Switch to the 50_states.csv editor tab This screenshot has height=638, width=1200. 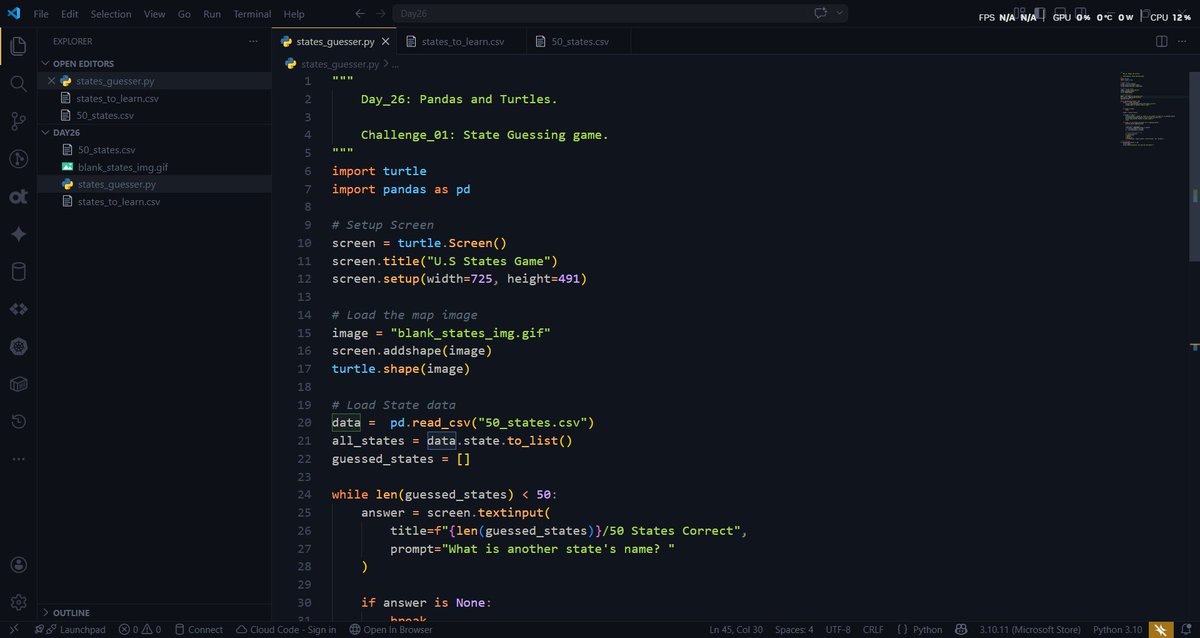[578, 41]
